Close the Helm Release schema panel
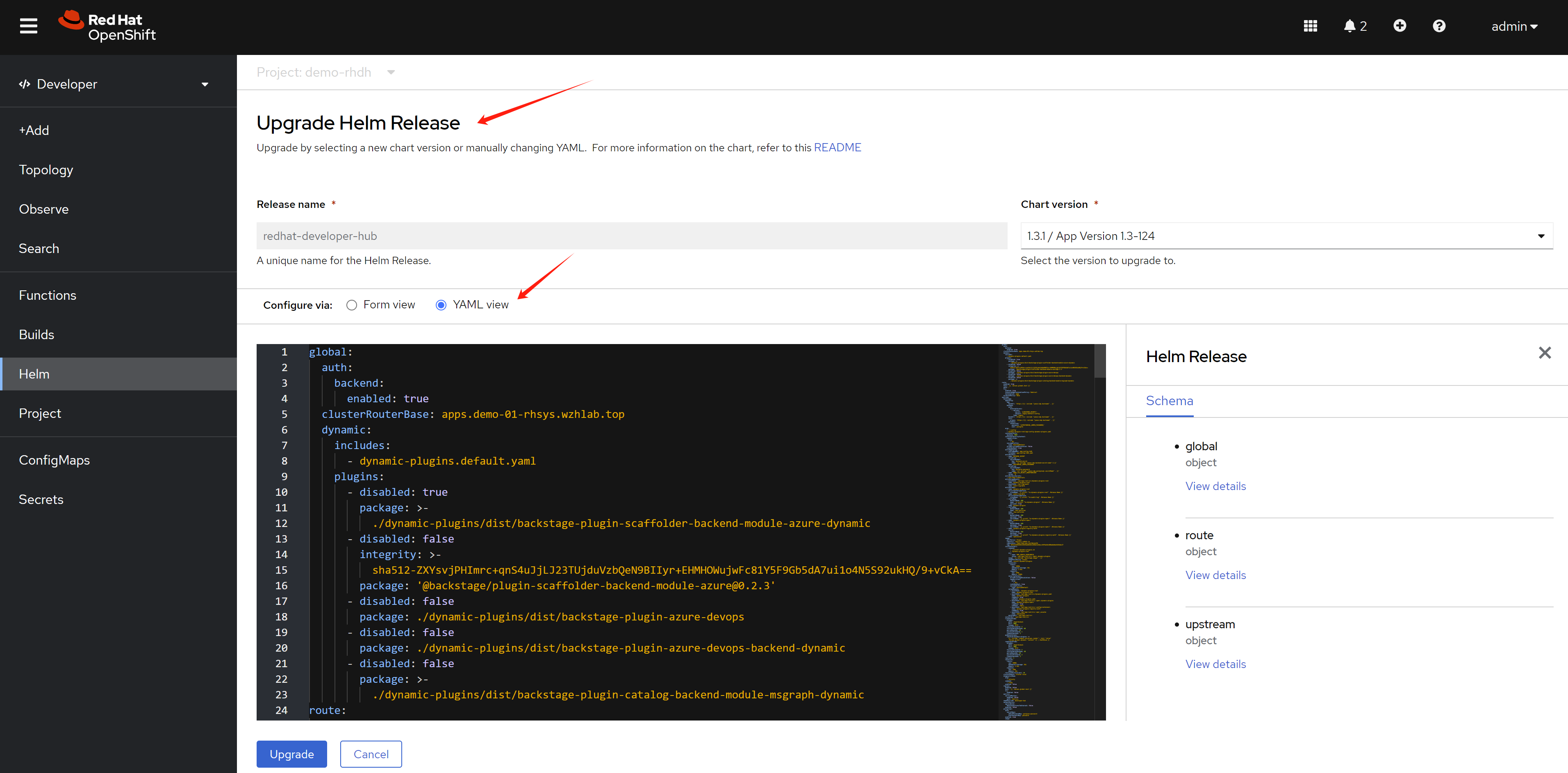 click(x=1544, y=353)
